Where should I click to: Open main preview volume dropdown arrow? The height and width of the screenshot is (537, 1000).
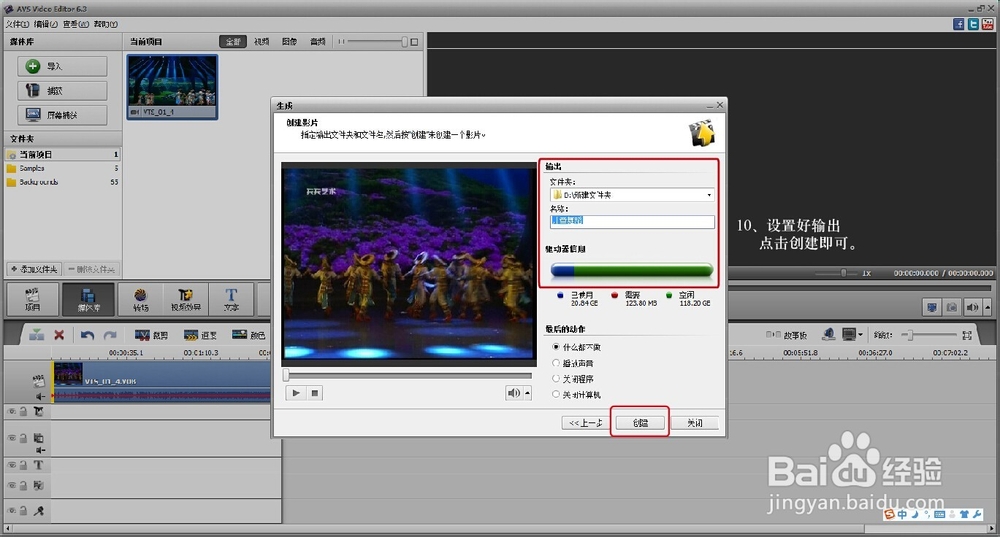(987, 307)
